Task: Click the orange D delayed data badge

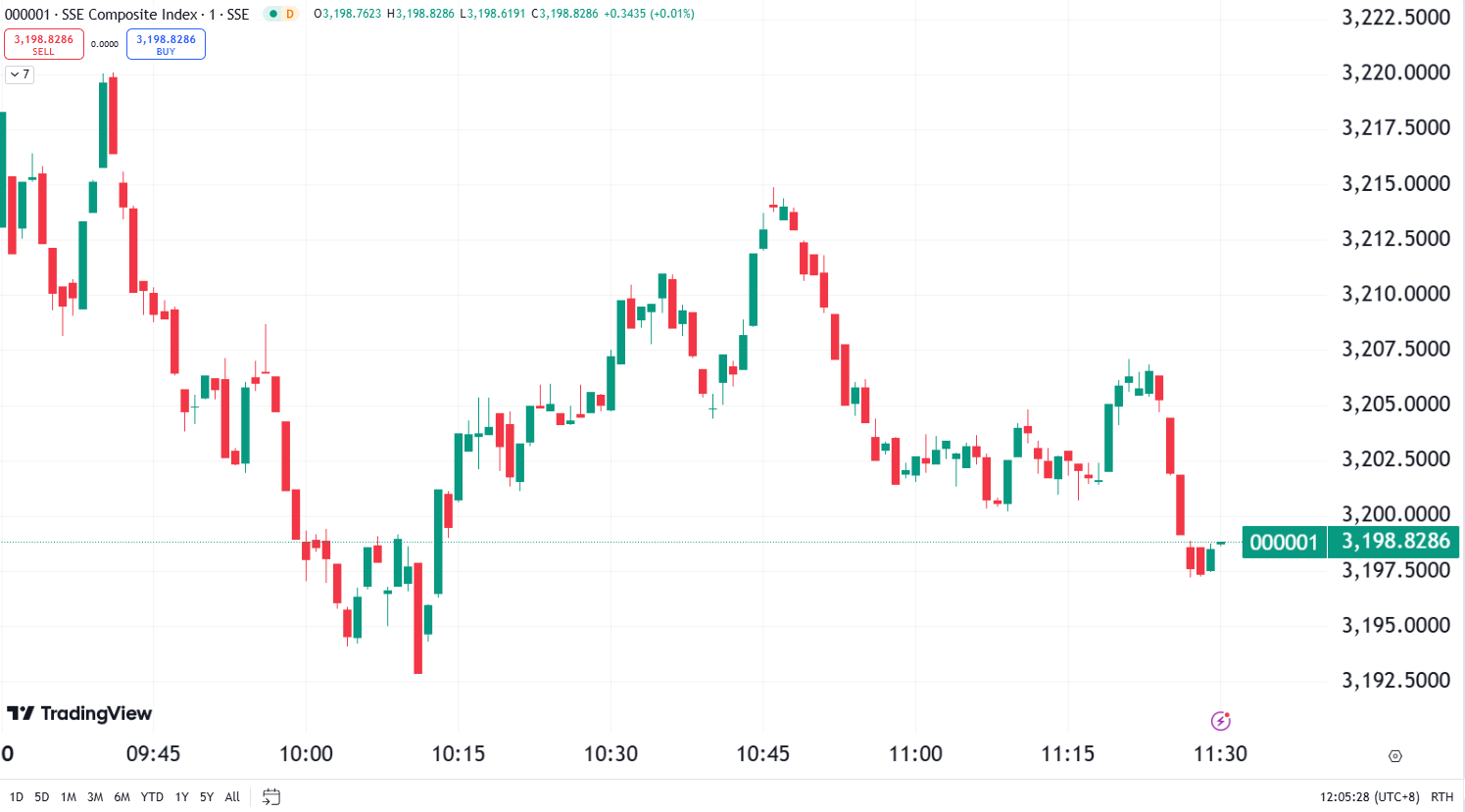Action: 290,14
